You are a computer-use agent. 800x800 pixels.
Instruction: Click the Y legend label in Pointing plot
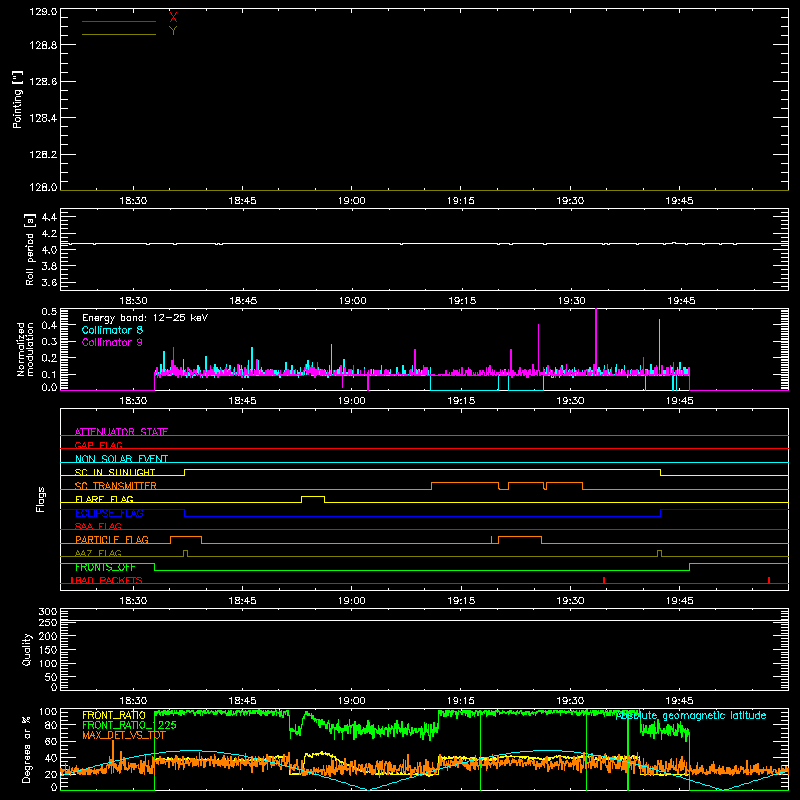click(173, 31)
